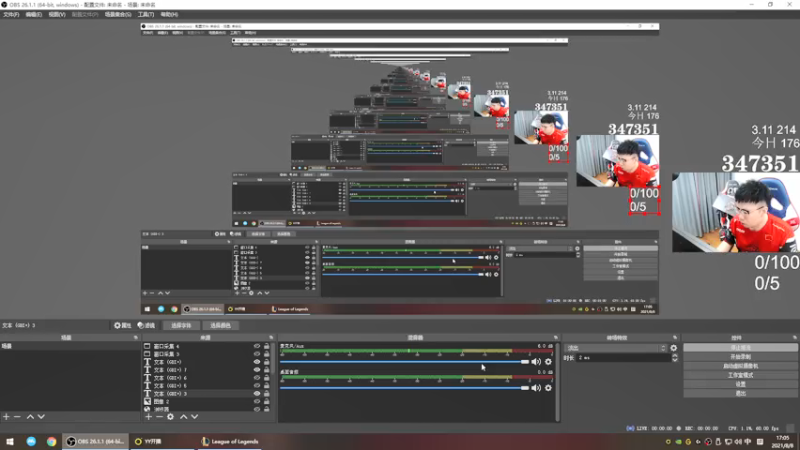Image resolution: width=800 pixels, height=450 pixels.
Task: Decrease 时长 duration with the down stepper
Action: coord(675,360)
